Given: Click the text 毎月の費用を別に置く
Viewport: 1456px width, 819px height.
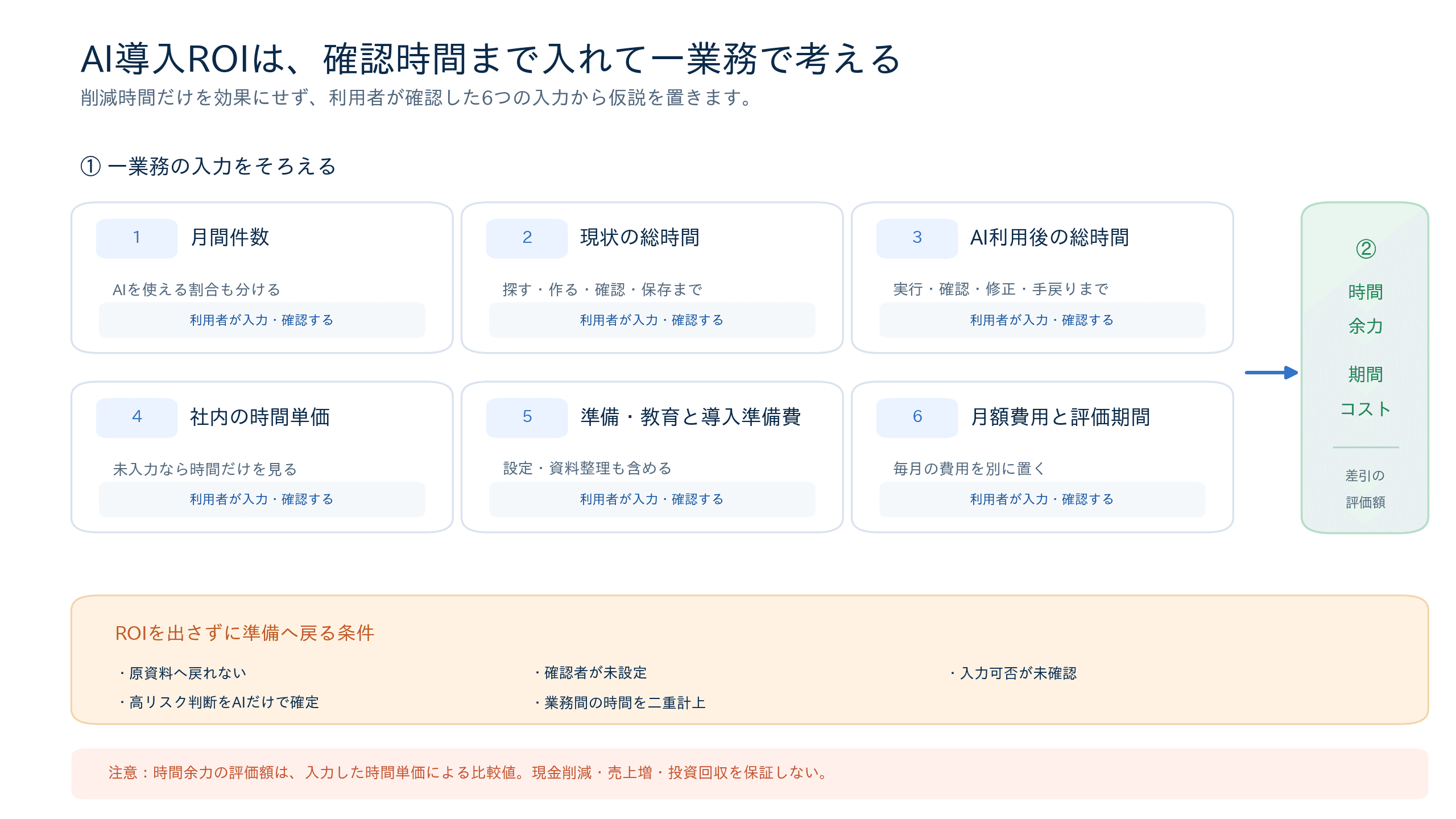Looking at the screenshot, I should (x=969, y=469).
